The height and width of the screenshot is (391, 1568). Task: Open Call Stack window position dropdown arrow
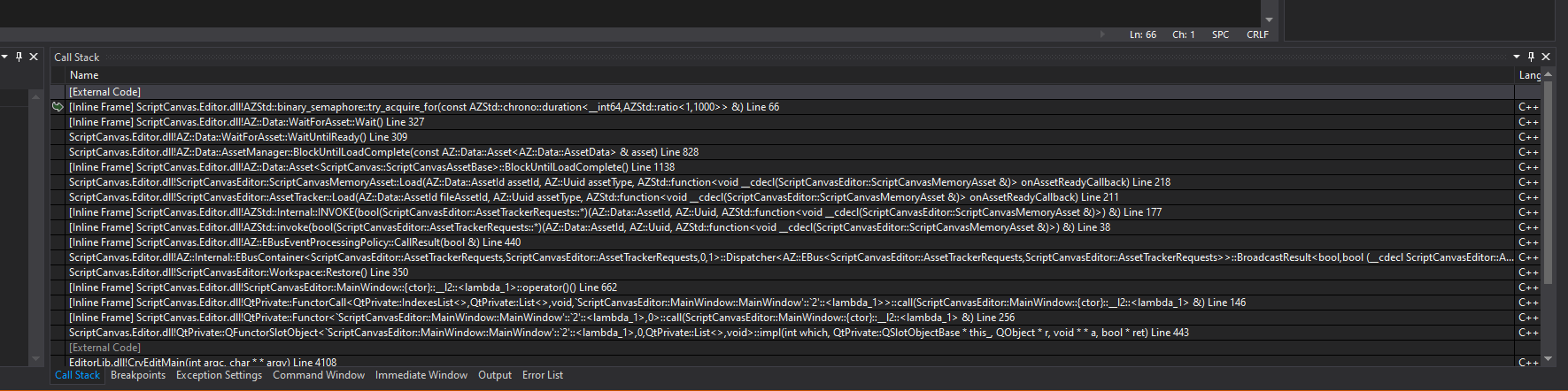point(1516,57)
